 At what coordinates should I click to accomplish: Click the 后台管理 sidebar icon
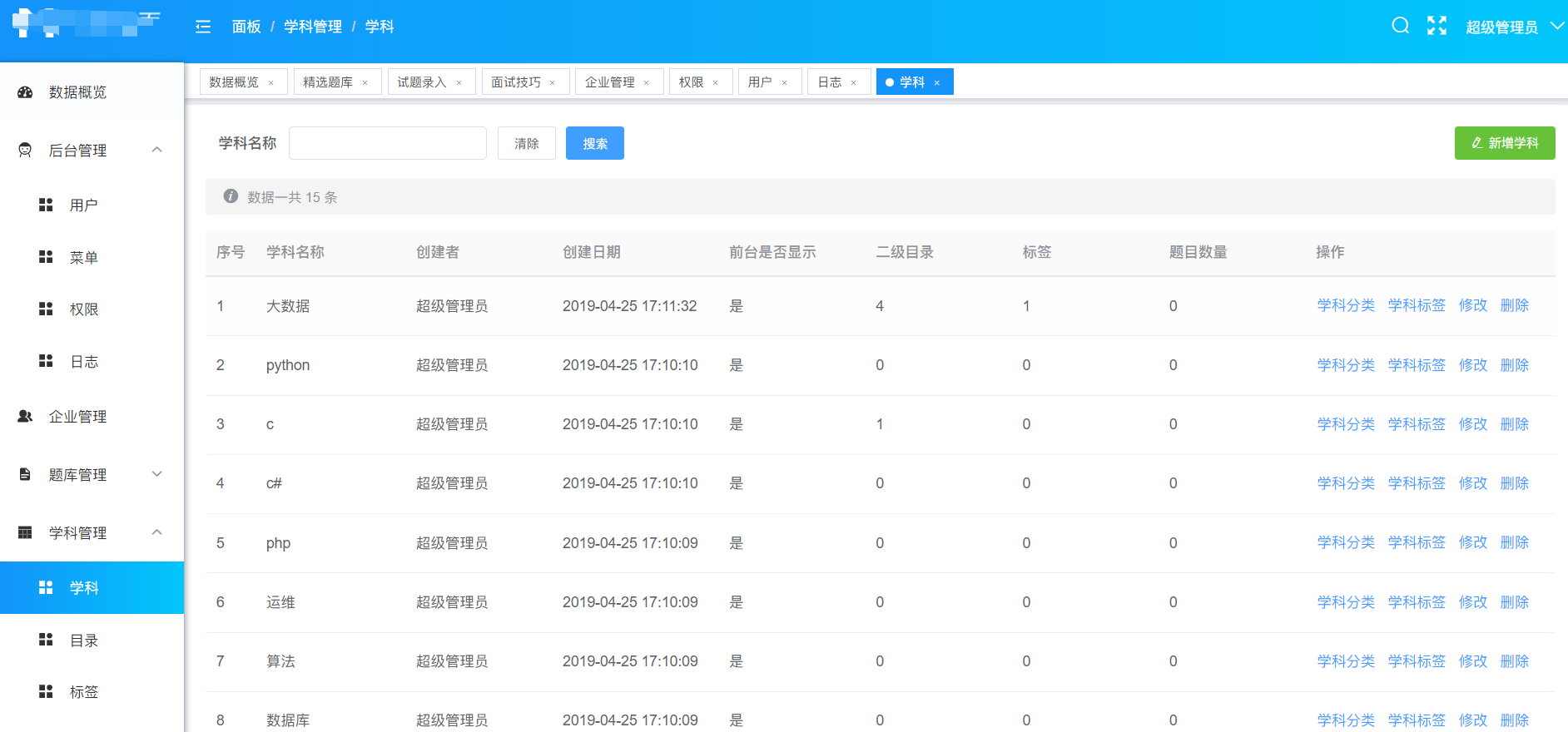click(25, 151)
